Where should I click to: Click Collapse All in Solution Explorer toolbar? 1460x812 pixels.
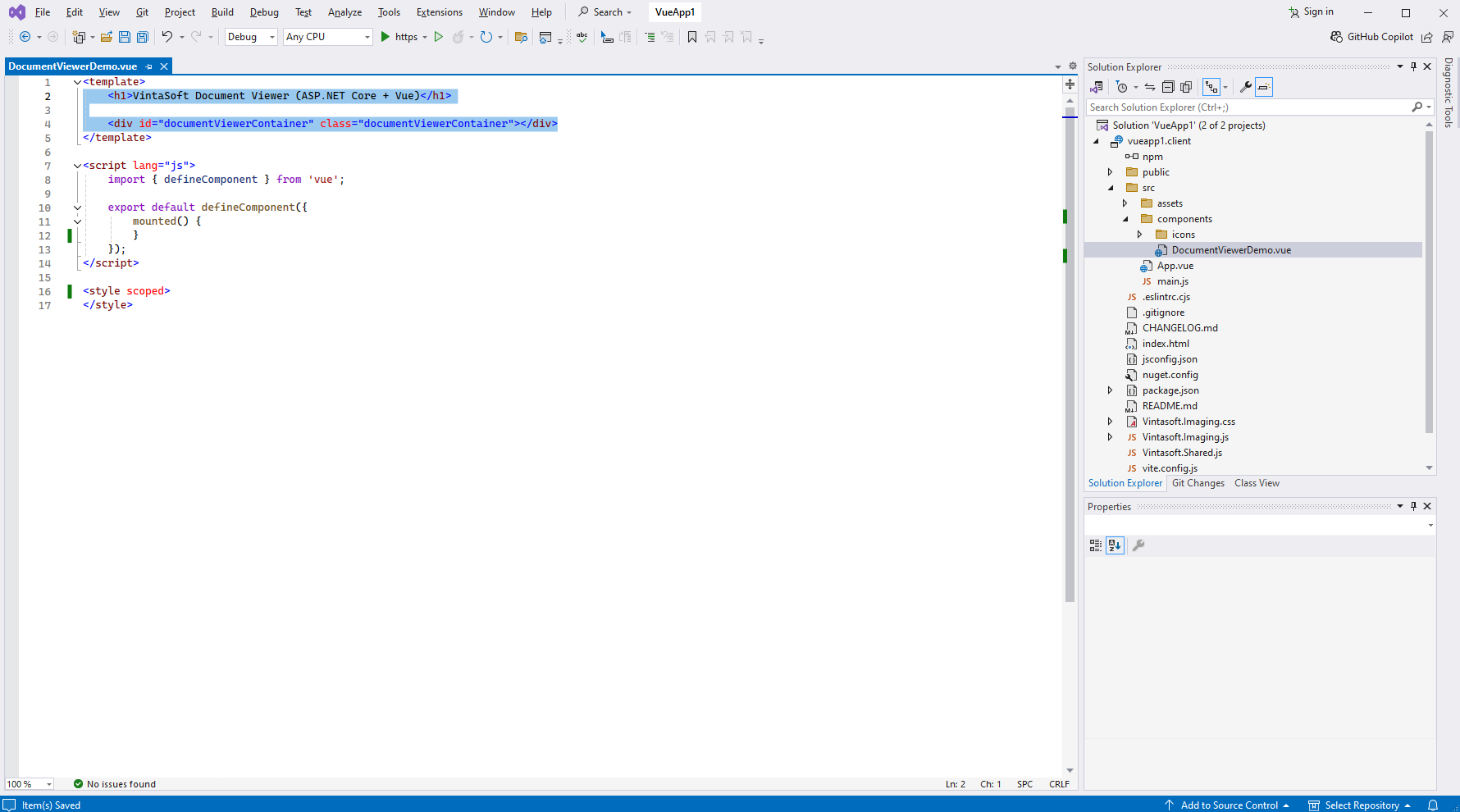click(1168, 87)
